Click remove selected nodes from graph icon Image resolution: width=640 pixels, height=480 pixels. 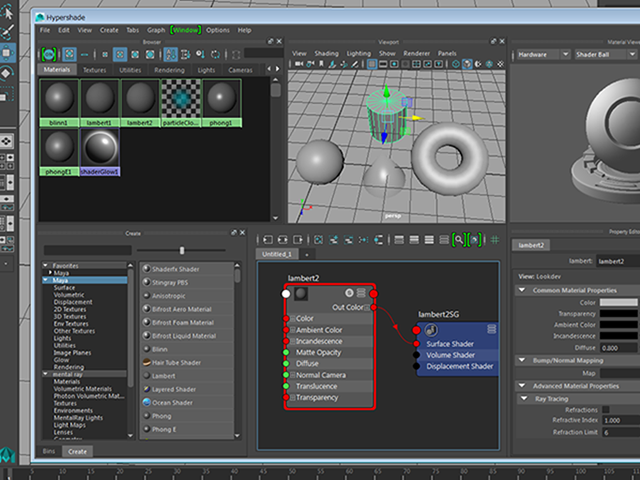coord(348,240)
